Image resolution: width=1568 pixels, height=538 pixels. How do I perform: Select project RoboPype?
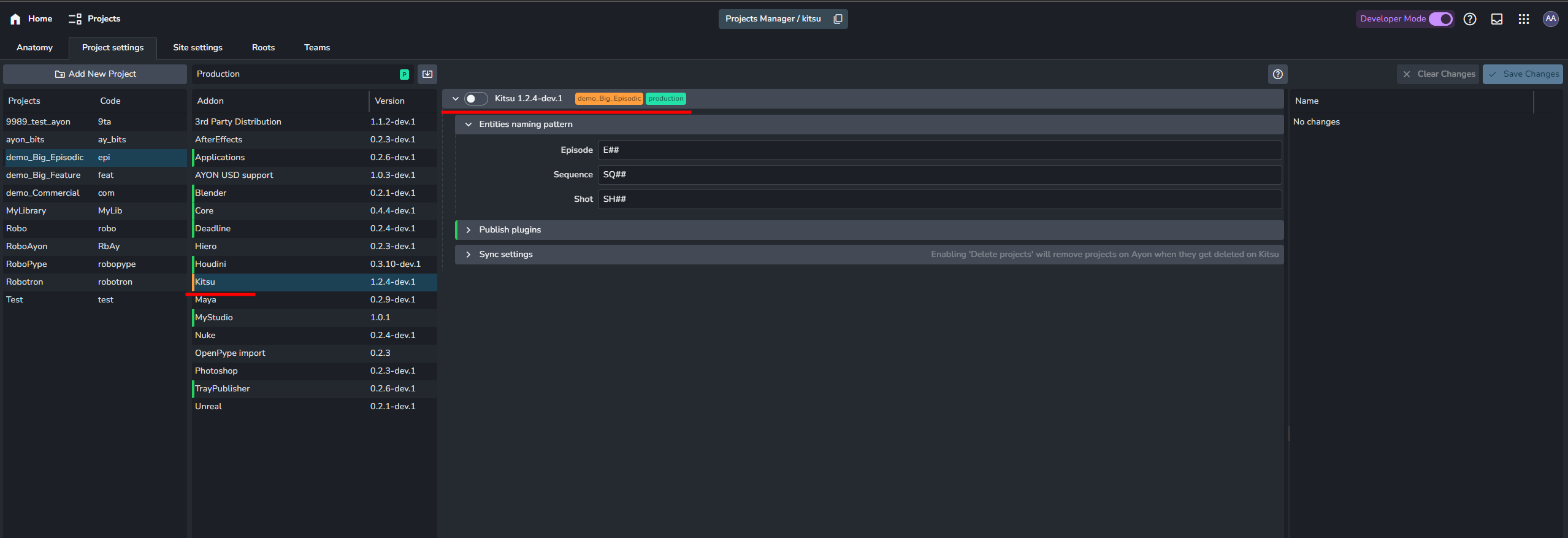(95, 264)
